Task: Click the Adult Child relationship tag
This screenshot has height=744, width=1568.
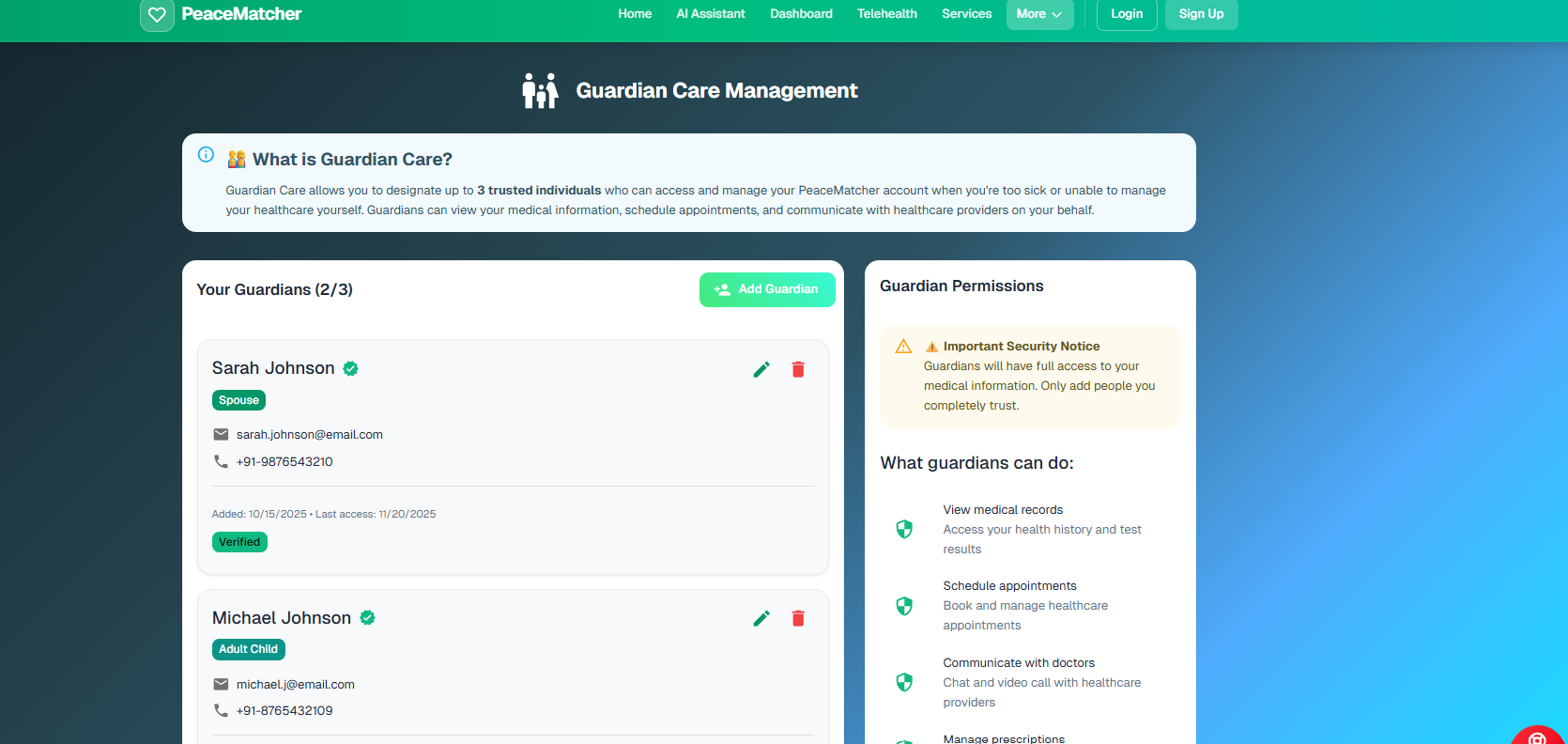Action: coord(249,649)
